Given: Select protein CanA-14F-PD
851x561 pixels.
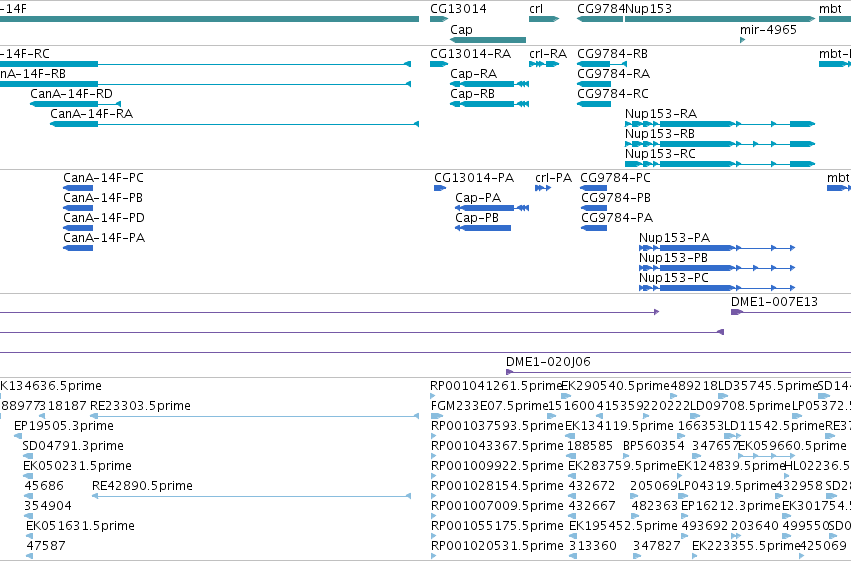Looking at the screenshot, I should tap(104, 218).
